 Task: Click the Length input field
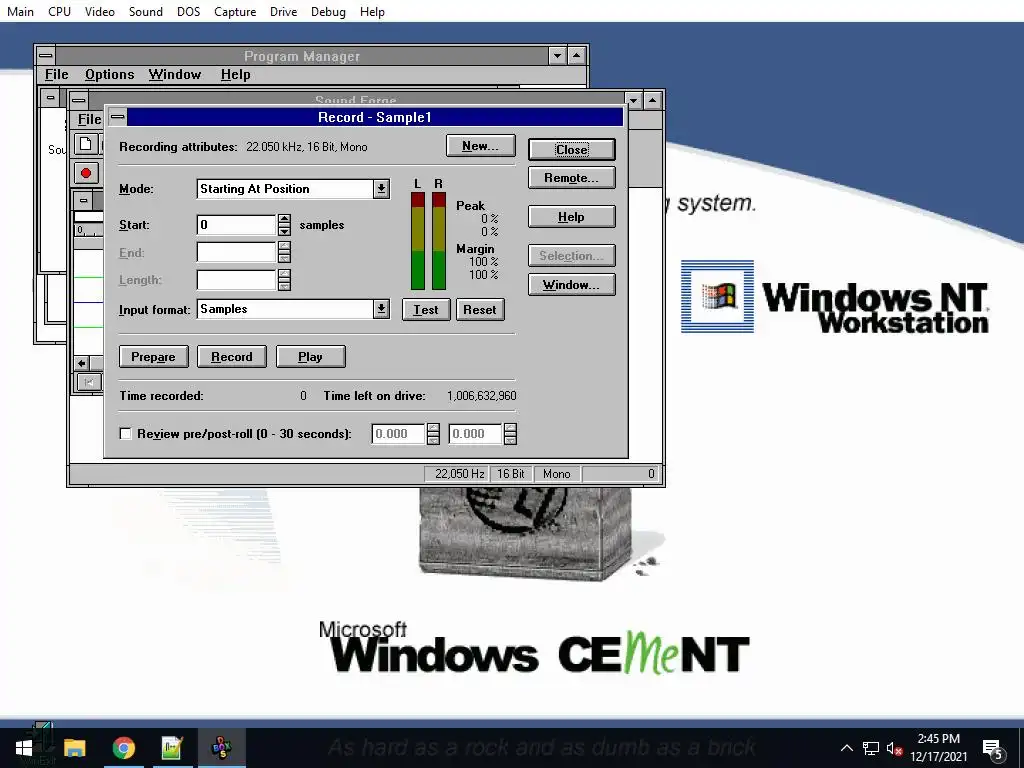coord(237,280)
